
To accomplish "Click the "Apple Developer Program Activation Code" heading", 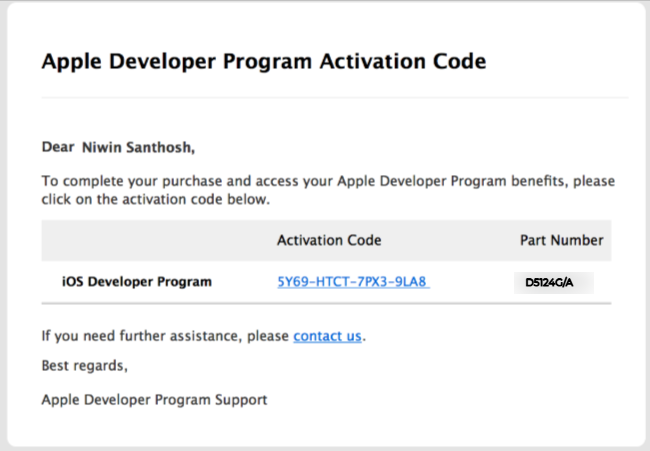I will [264, 62].
